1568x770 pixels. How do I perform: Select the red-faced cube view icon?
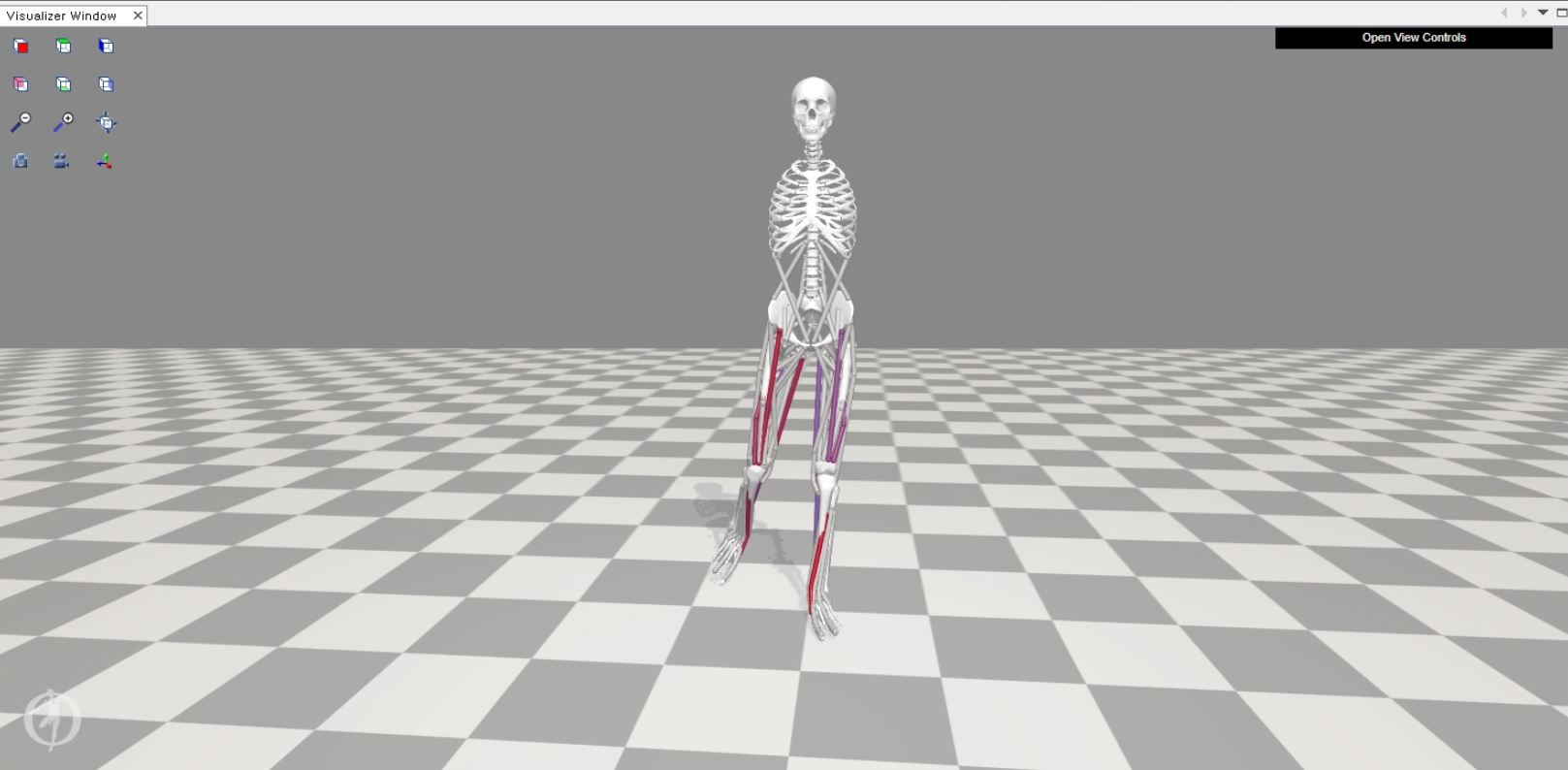pyautogui.click(x=20, y=46)
